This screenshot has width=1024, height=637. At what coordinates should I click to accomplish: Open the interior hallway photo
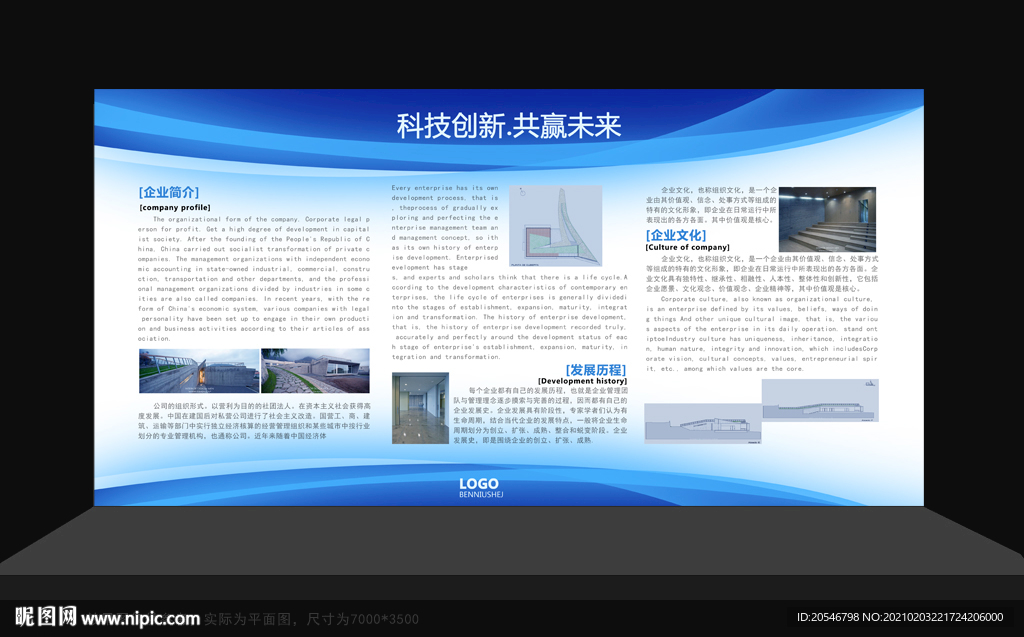point(420,408)
